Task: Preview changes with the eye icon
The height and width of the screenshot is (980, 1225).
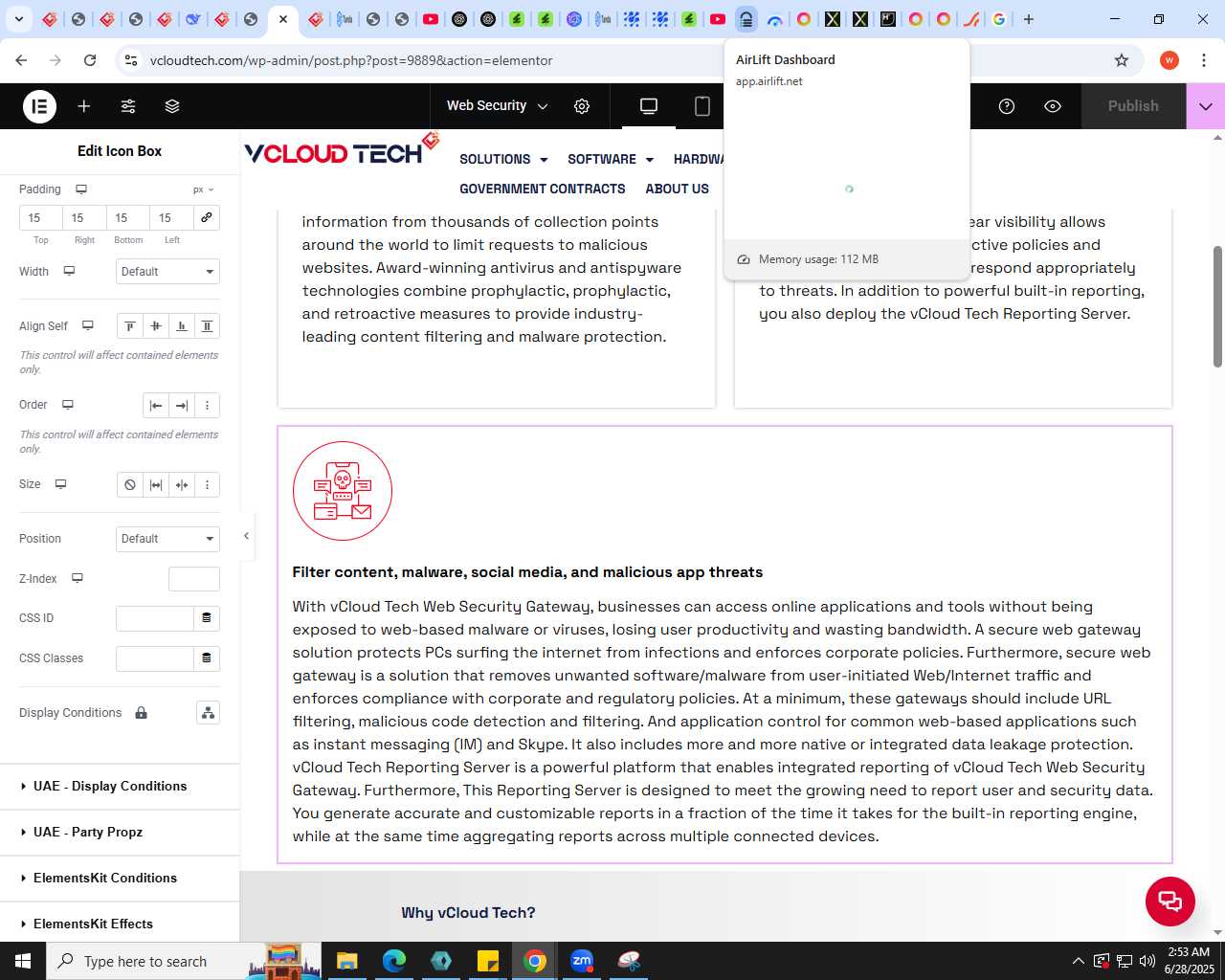Action: pos(1053,106)
